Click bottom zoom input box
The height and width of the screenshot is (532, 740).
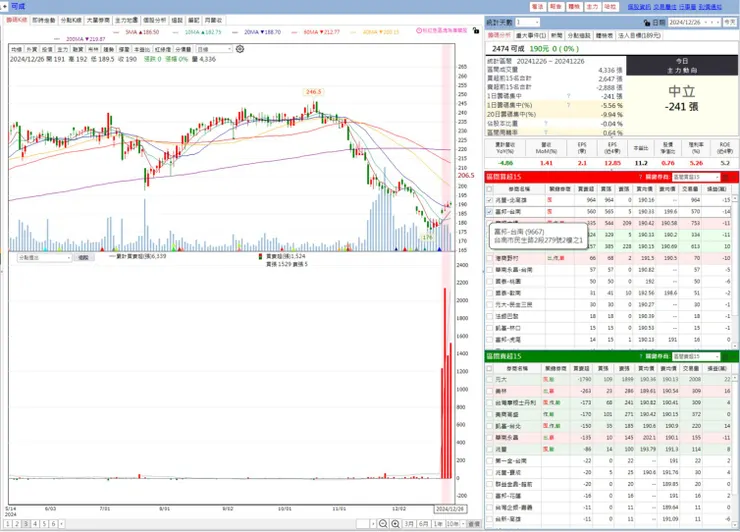coord(363,524)
